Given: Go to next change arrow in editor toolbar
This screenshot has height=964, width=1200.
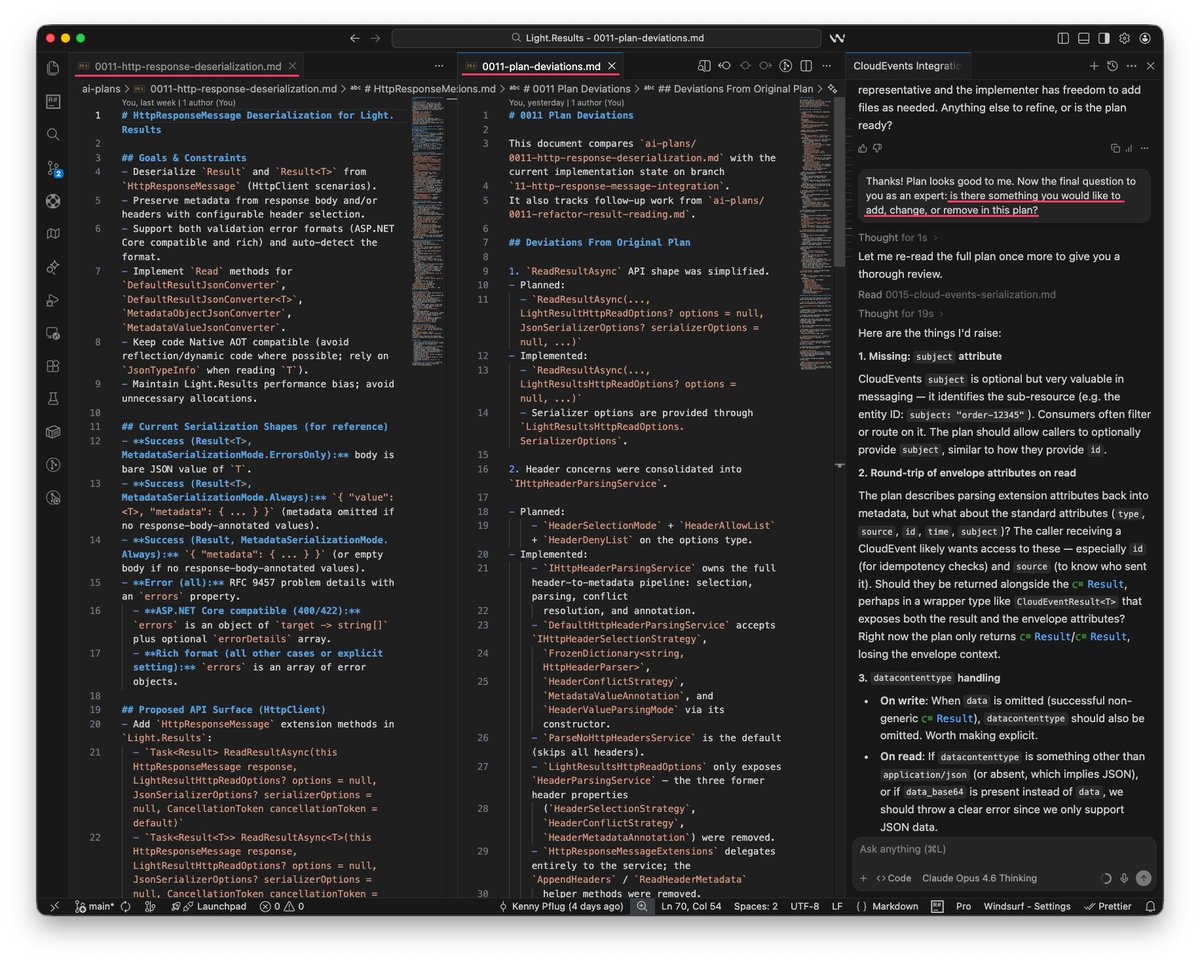Looking at the screenshot, I should coord(765,66).
